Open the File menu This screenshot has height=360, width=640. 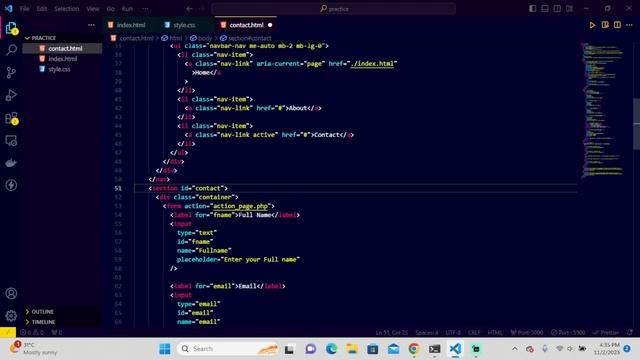[x=24, y=9]
